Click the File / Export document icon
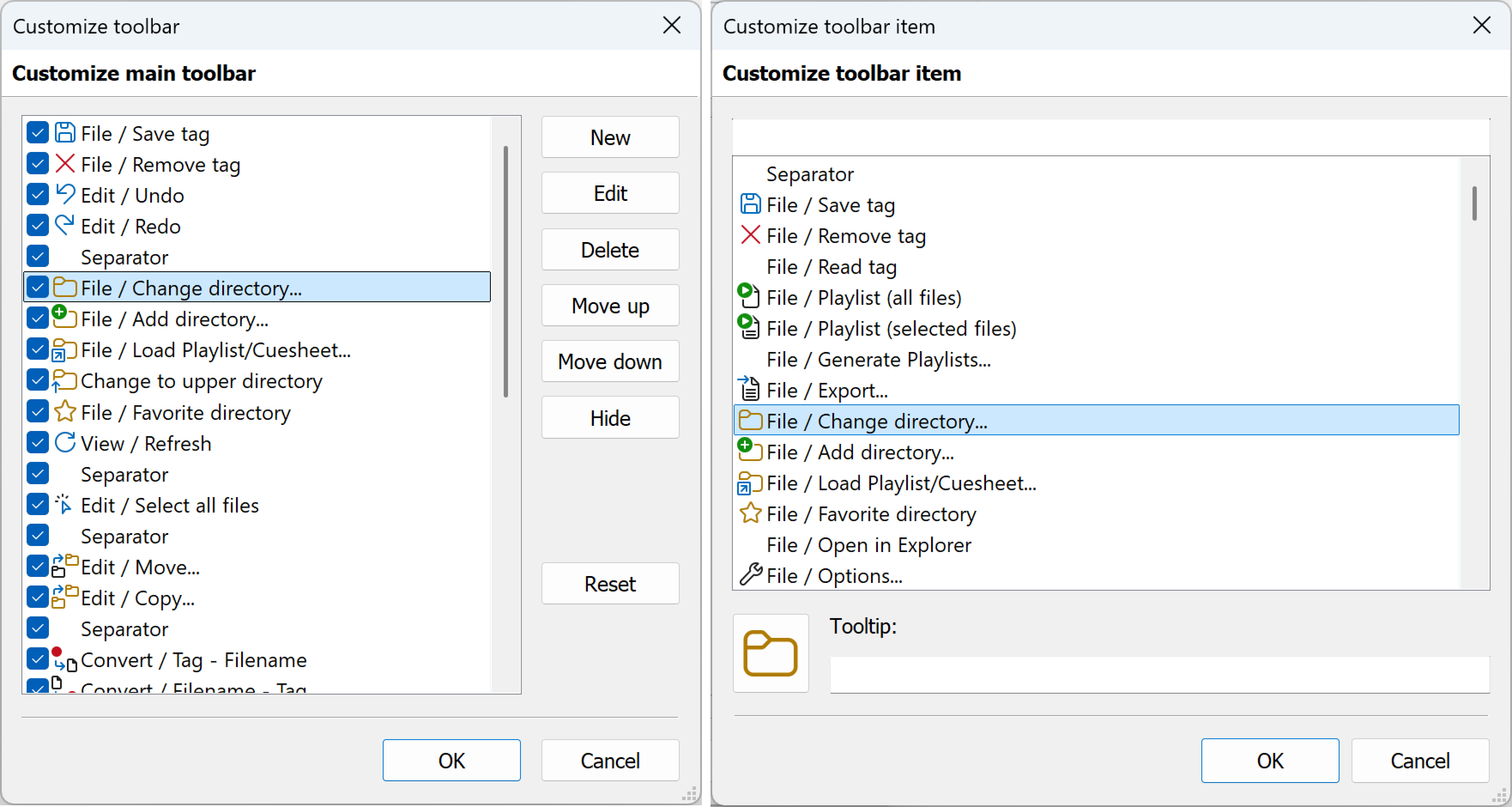 pos(748,389)
